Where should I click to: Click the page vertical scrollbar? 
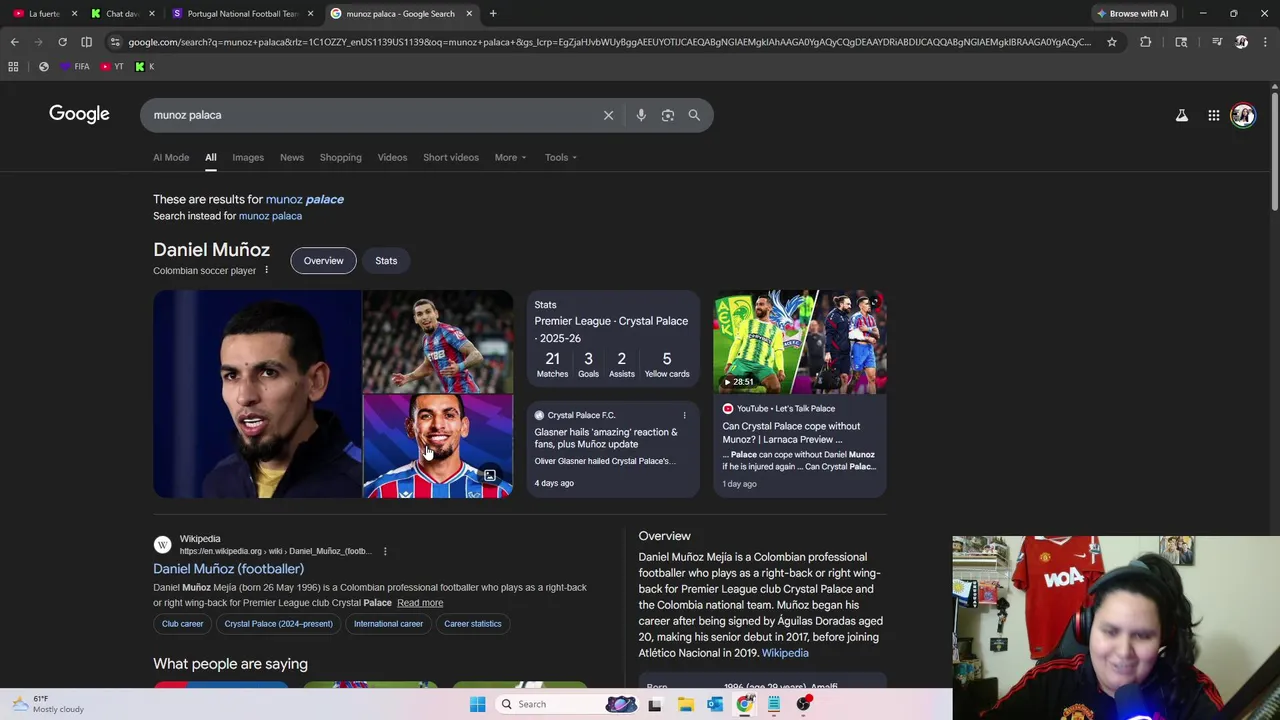pyautogui.click(x=1274, y=150)
